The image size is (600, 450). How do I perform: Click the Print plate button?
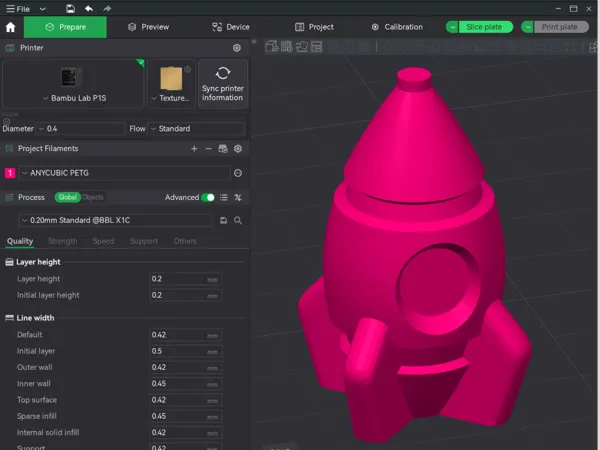(x=561, y=27)
